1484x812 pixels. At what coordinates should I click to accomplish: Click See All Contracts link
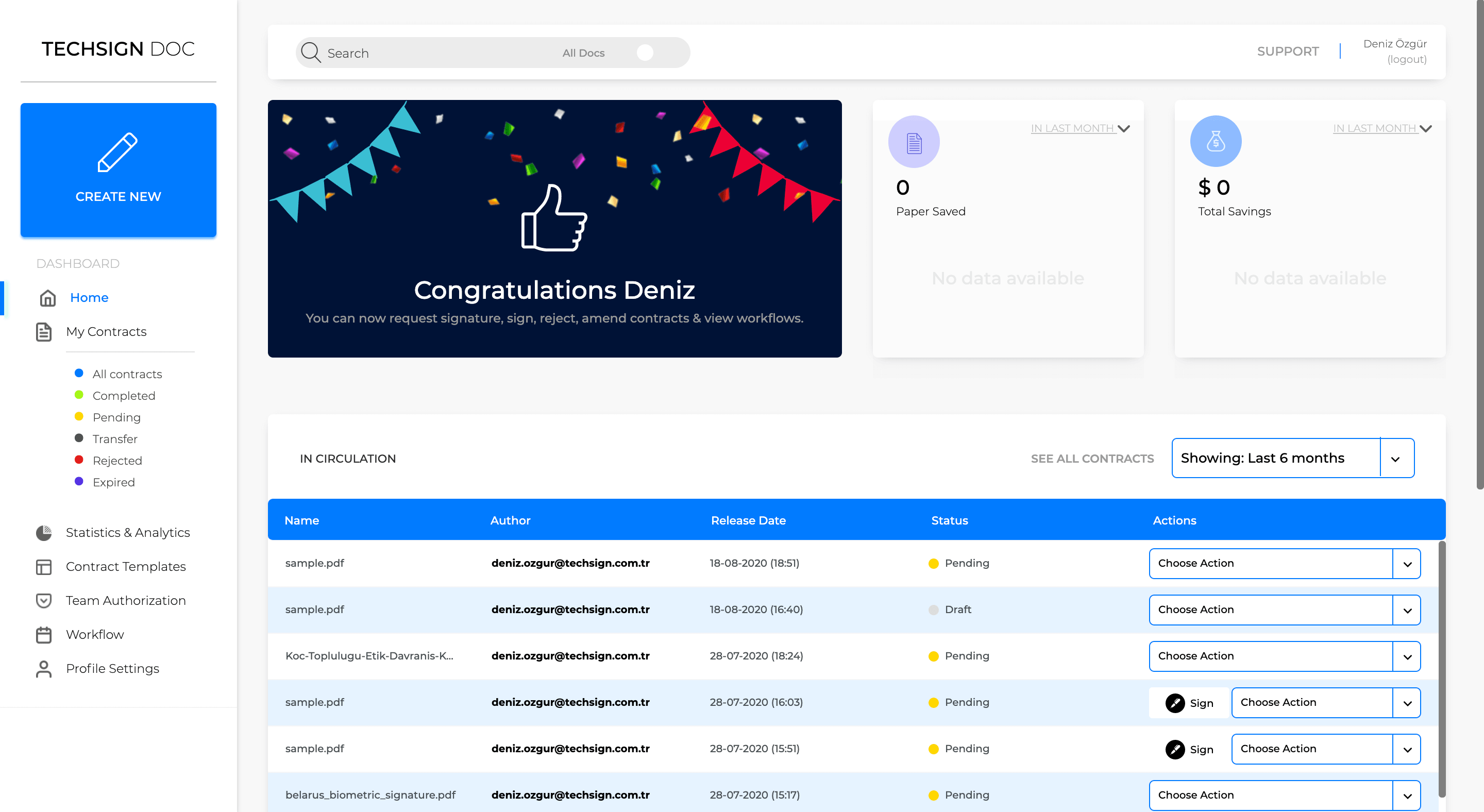click(1092, 459)
